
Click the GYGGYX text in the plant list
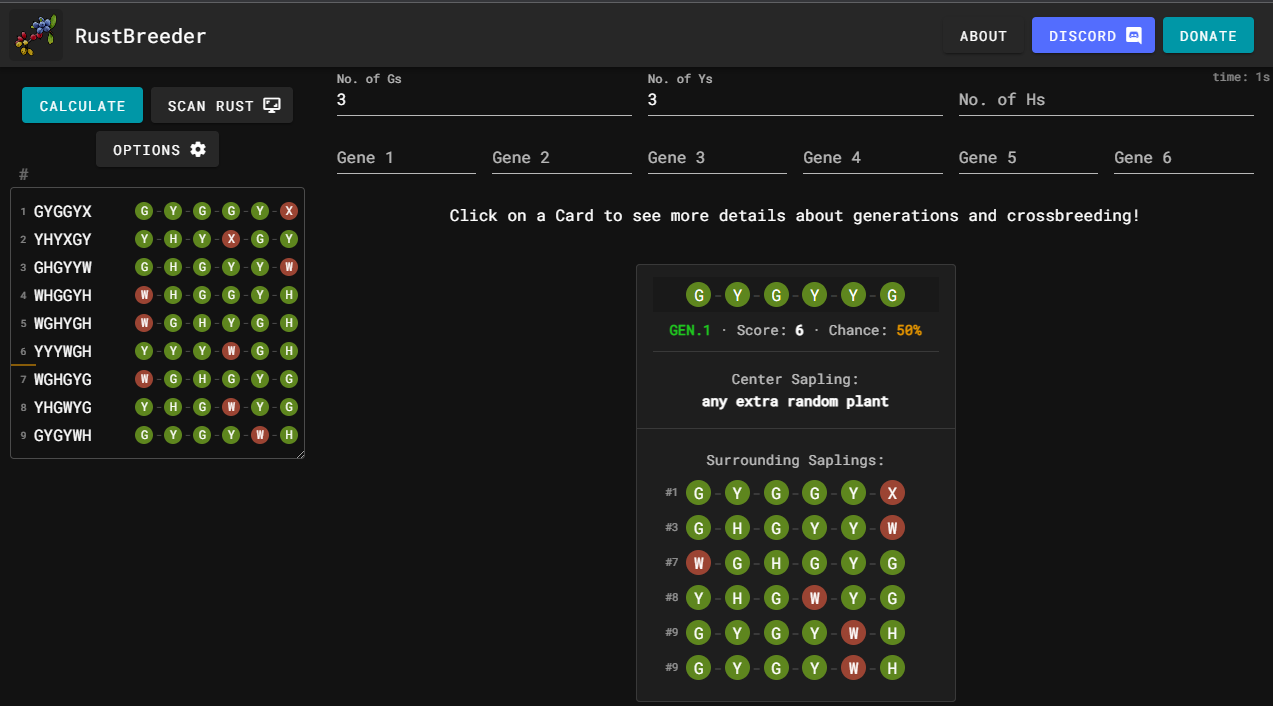[x=63, y=212]
